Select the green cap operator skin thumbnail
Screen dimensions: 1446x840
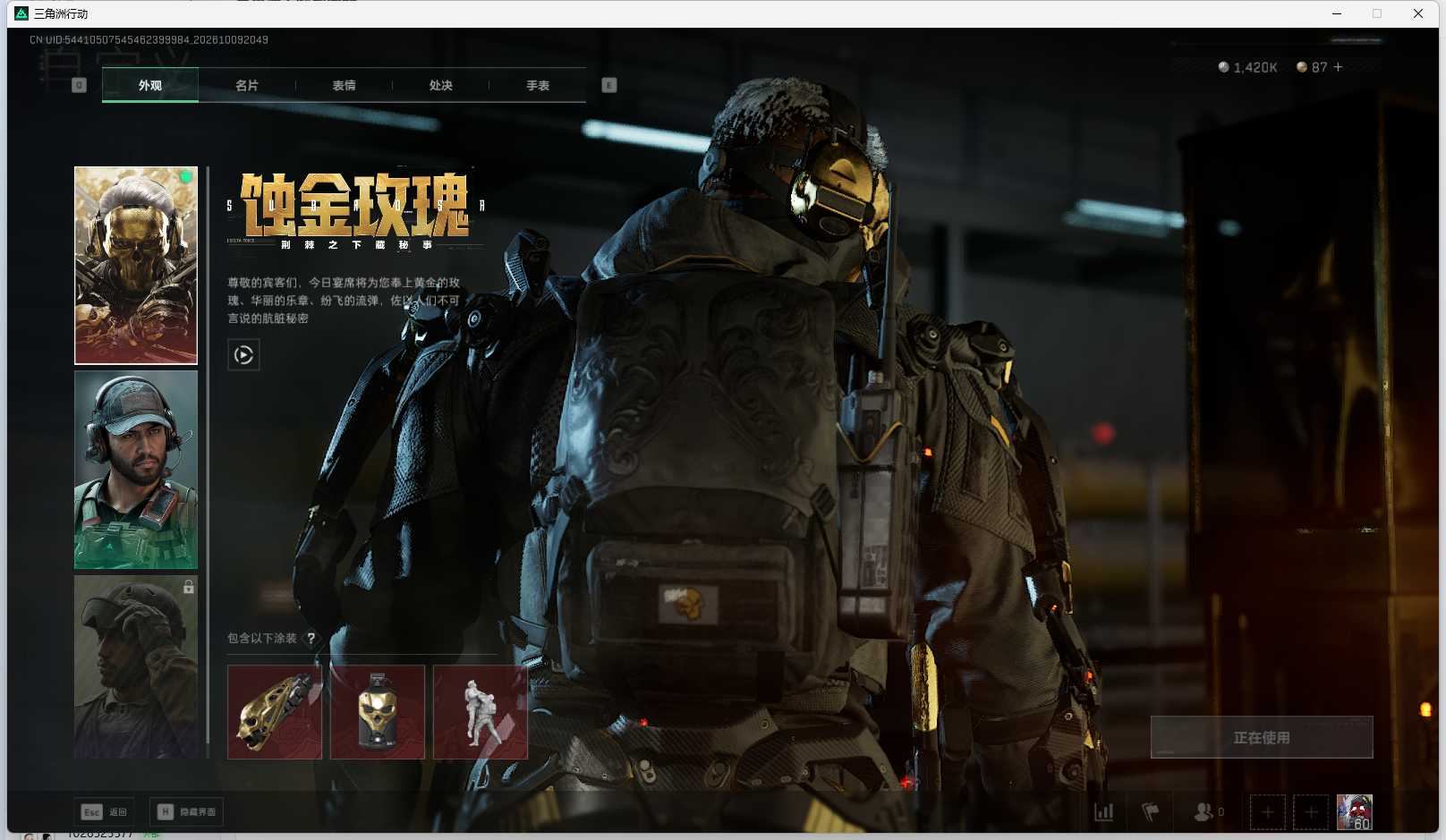pos(136,470)
